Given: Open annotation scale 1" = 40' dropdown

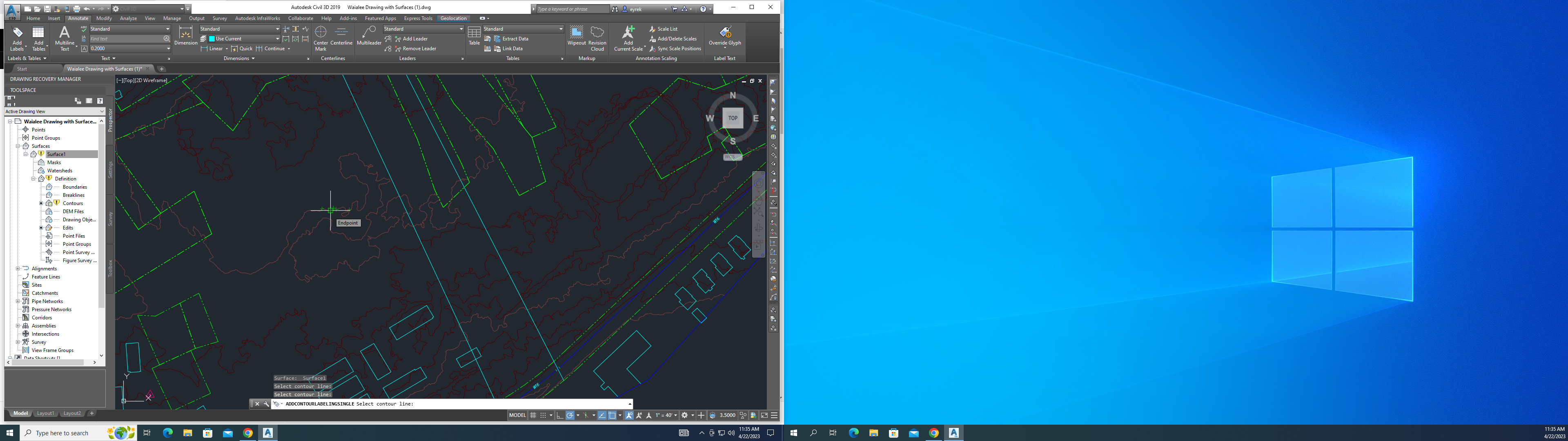Looking at the screenshot, I should tap(666, 415).
